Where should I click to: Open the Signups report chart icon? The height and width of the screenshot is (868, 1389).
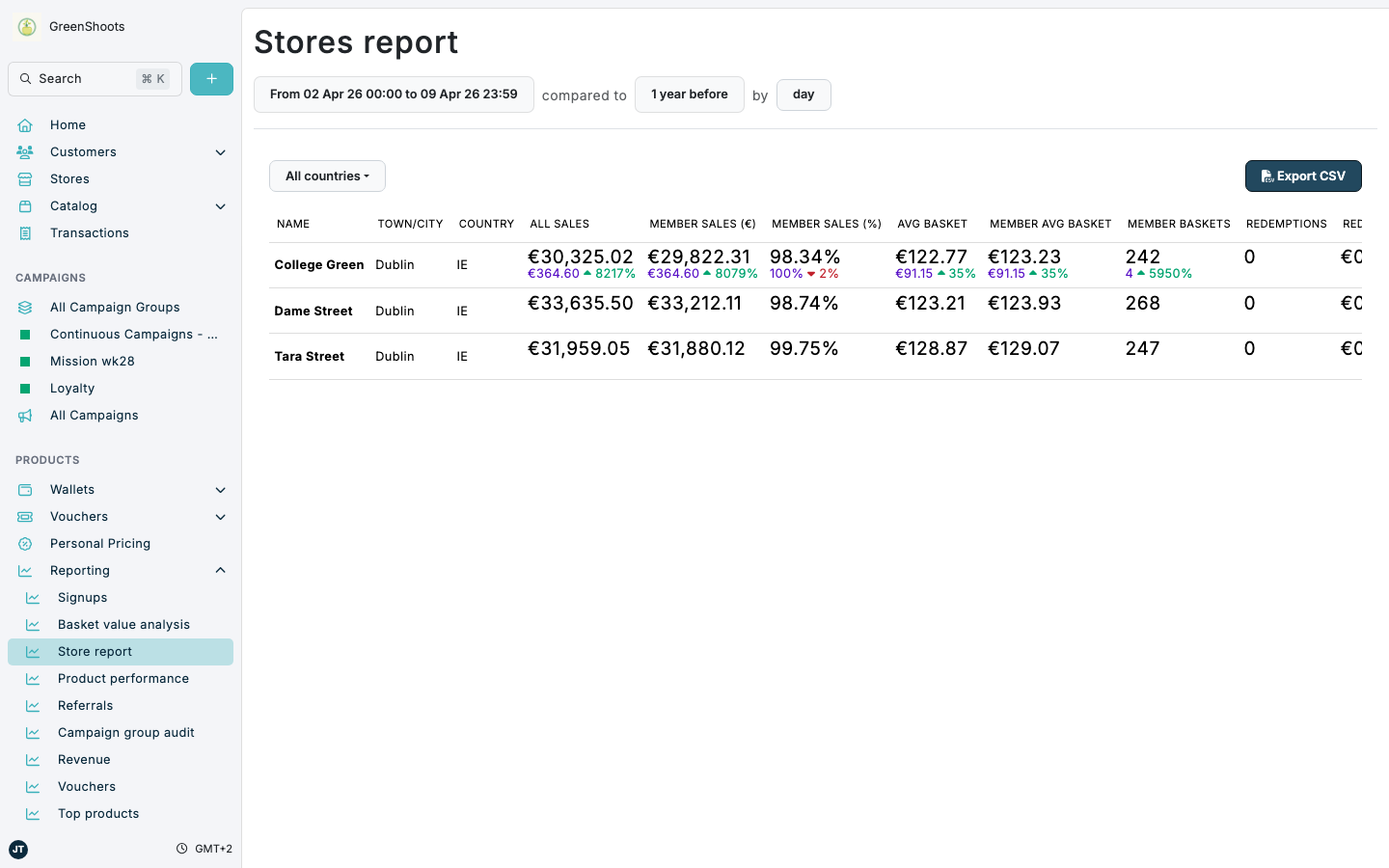33,597
